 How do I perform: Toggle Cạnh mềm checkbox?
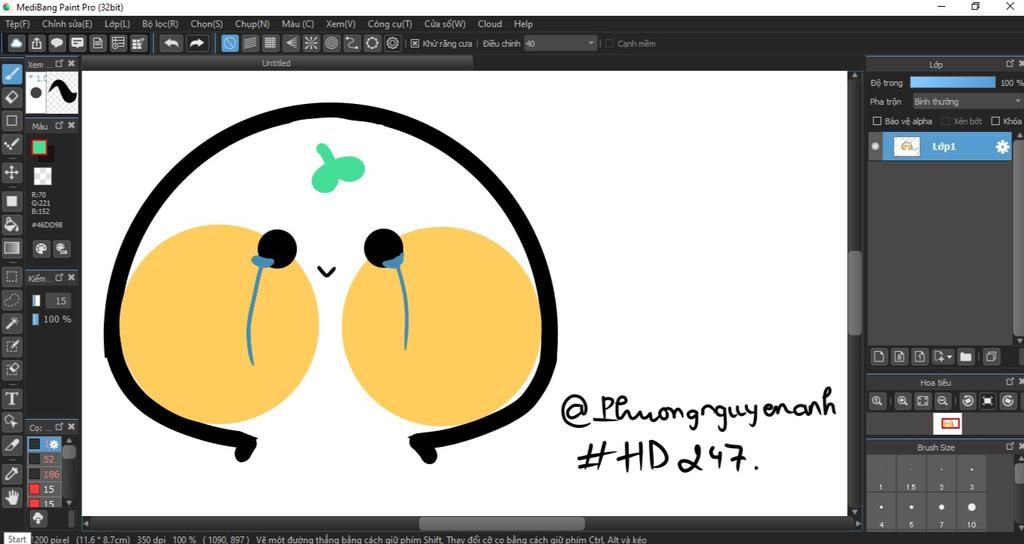click(x=609, y=44)
